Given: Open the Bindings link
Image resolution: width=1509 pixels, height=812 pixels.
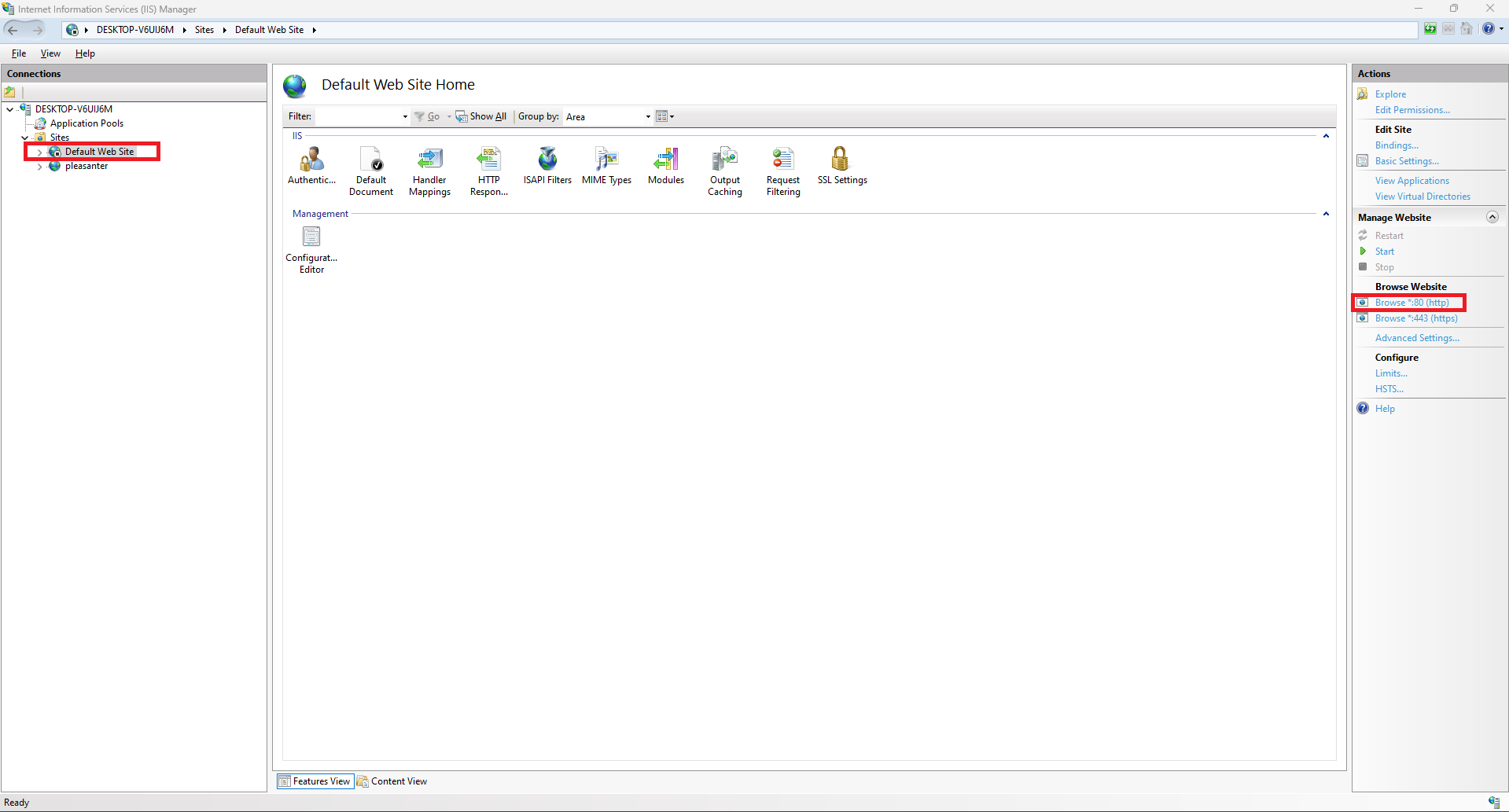Looking at the screenshot, I should pos(1397,145).
